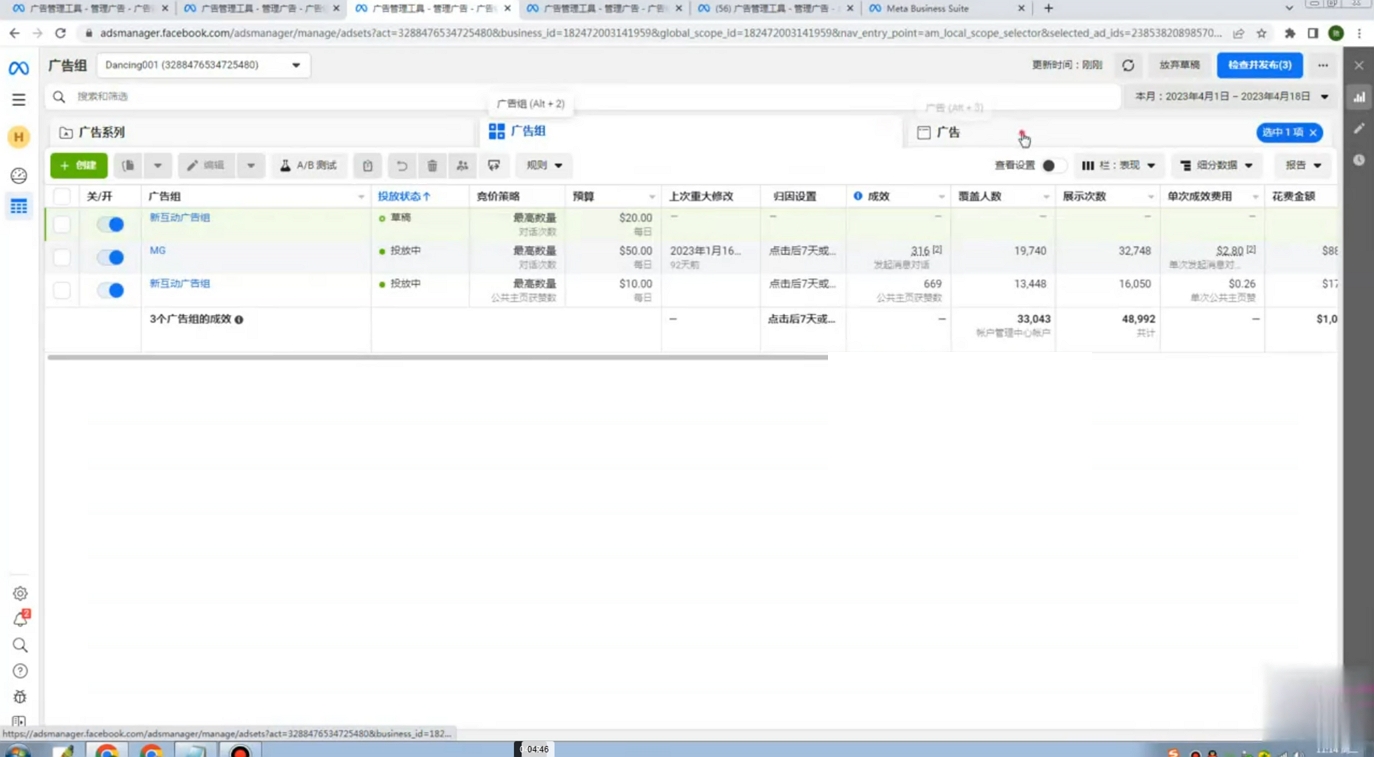Open the duplicate ad set icon

(x=128, y=165)
